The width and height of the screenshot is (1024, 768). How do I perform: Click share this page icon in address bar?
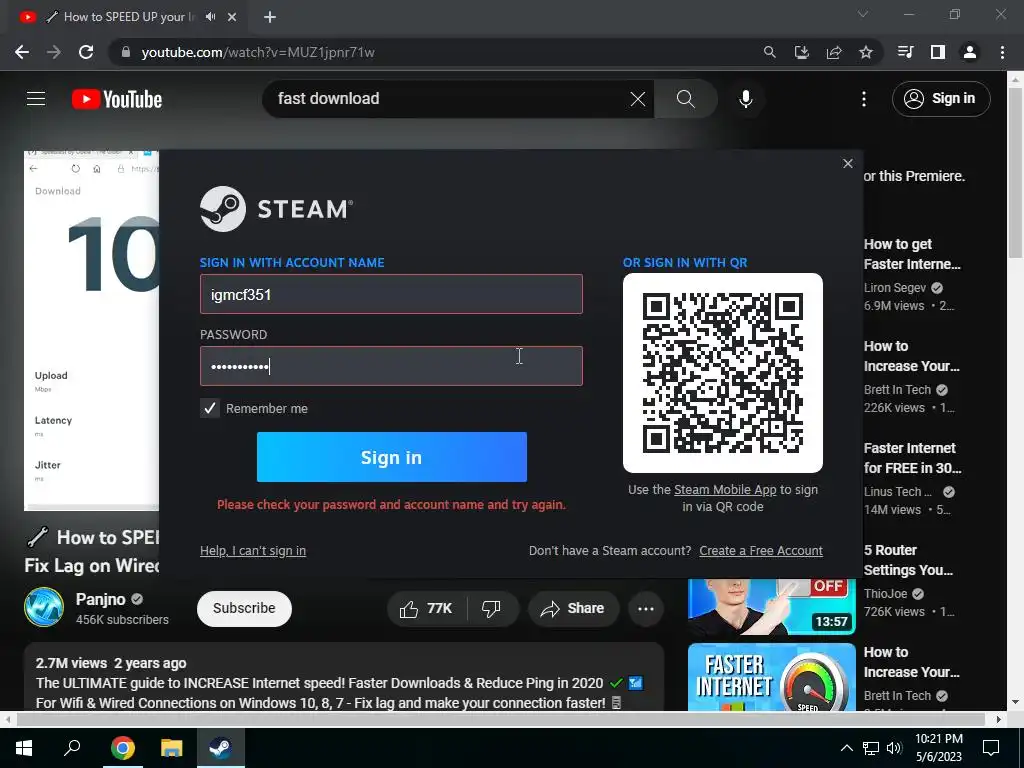[834, 52]
